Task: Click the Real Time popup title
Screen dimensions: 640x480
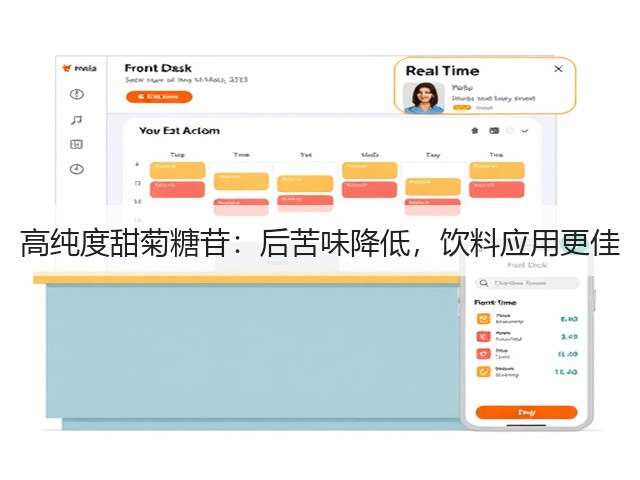Action: point(442,71)
